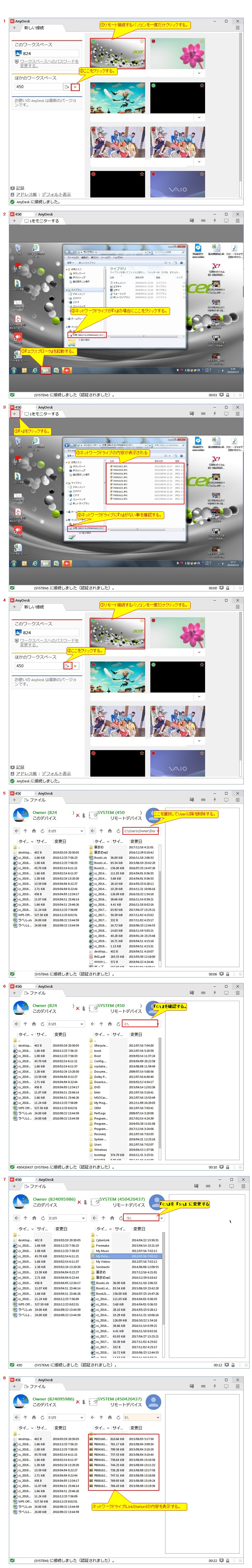Go back in the remote pane, 00:22 session
The width and height of the screenshot is (252, 1568).
93,1418
